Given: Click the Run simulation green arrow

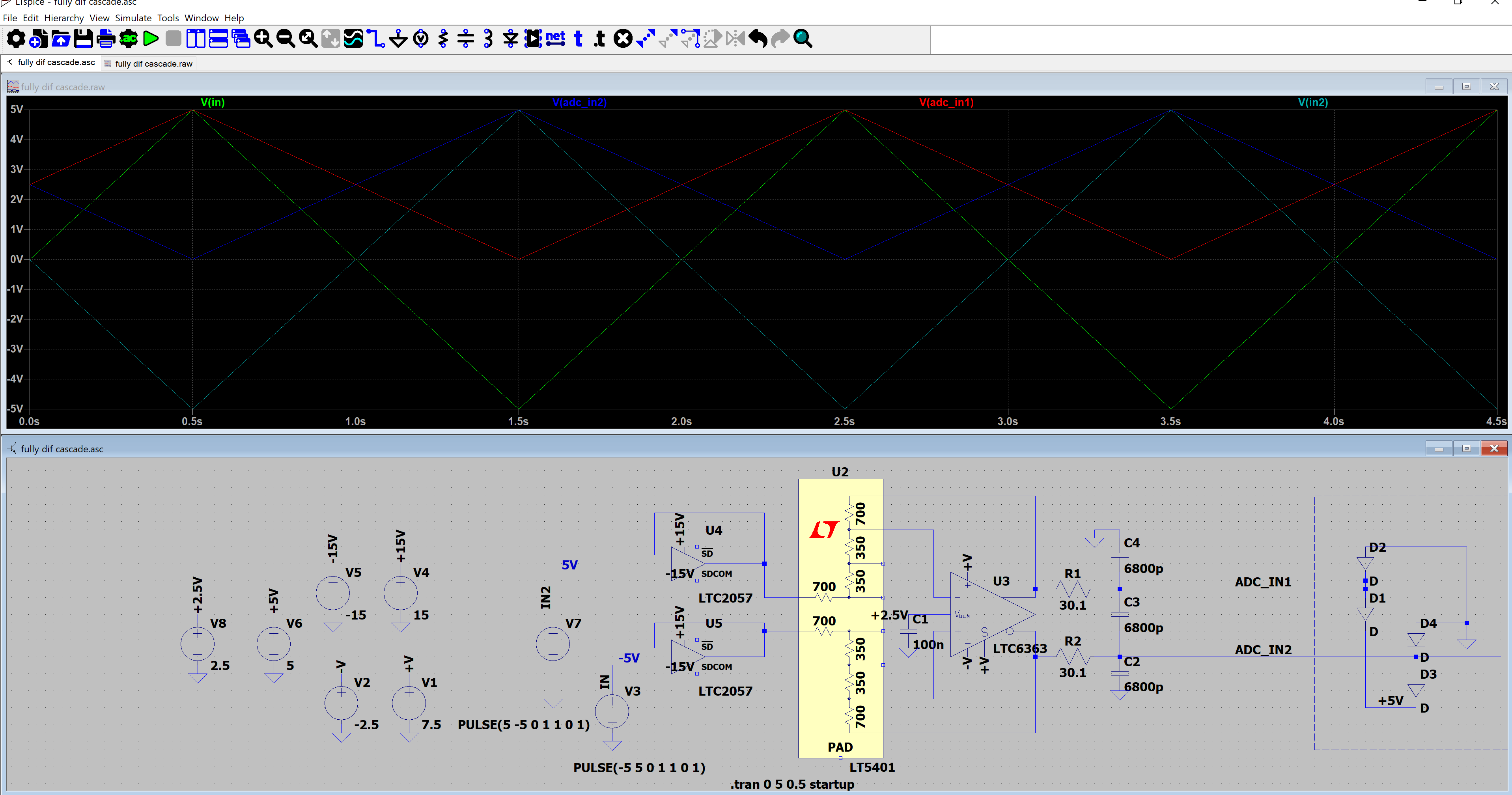Looking at the screenshot, I should pyautogui.click(x=151, y=39).
